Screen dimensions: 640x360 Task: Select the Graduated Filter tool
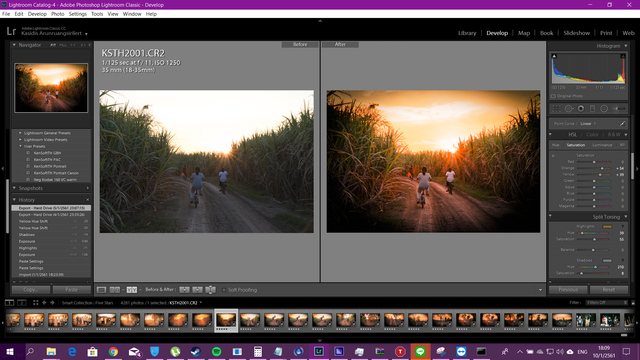(x=592, y=109)
